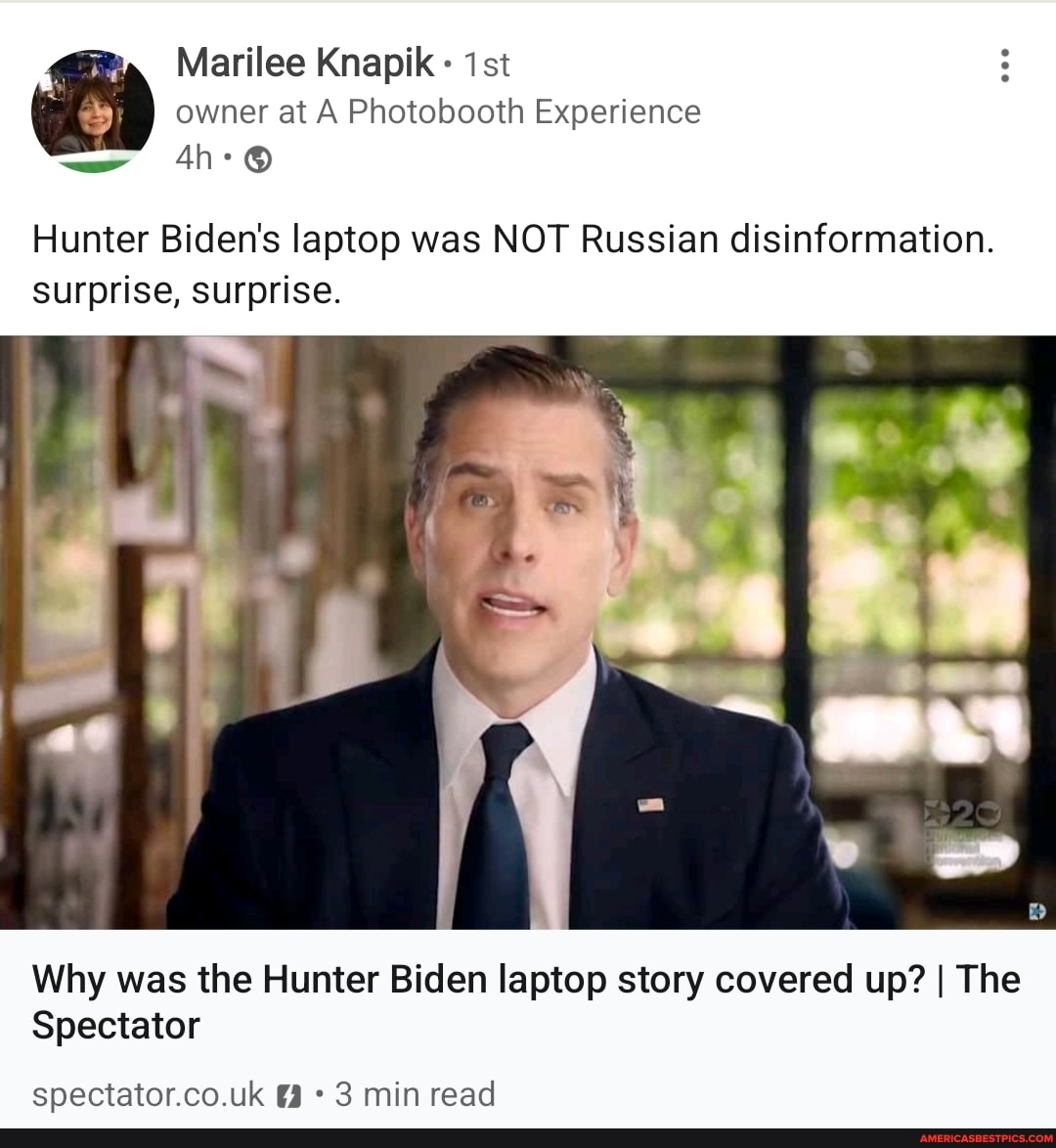Click the globe public visibility icon

[258, 158]
